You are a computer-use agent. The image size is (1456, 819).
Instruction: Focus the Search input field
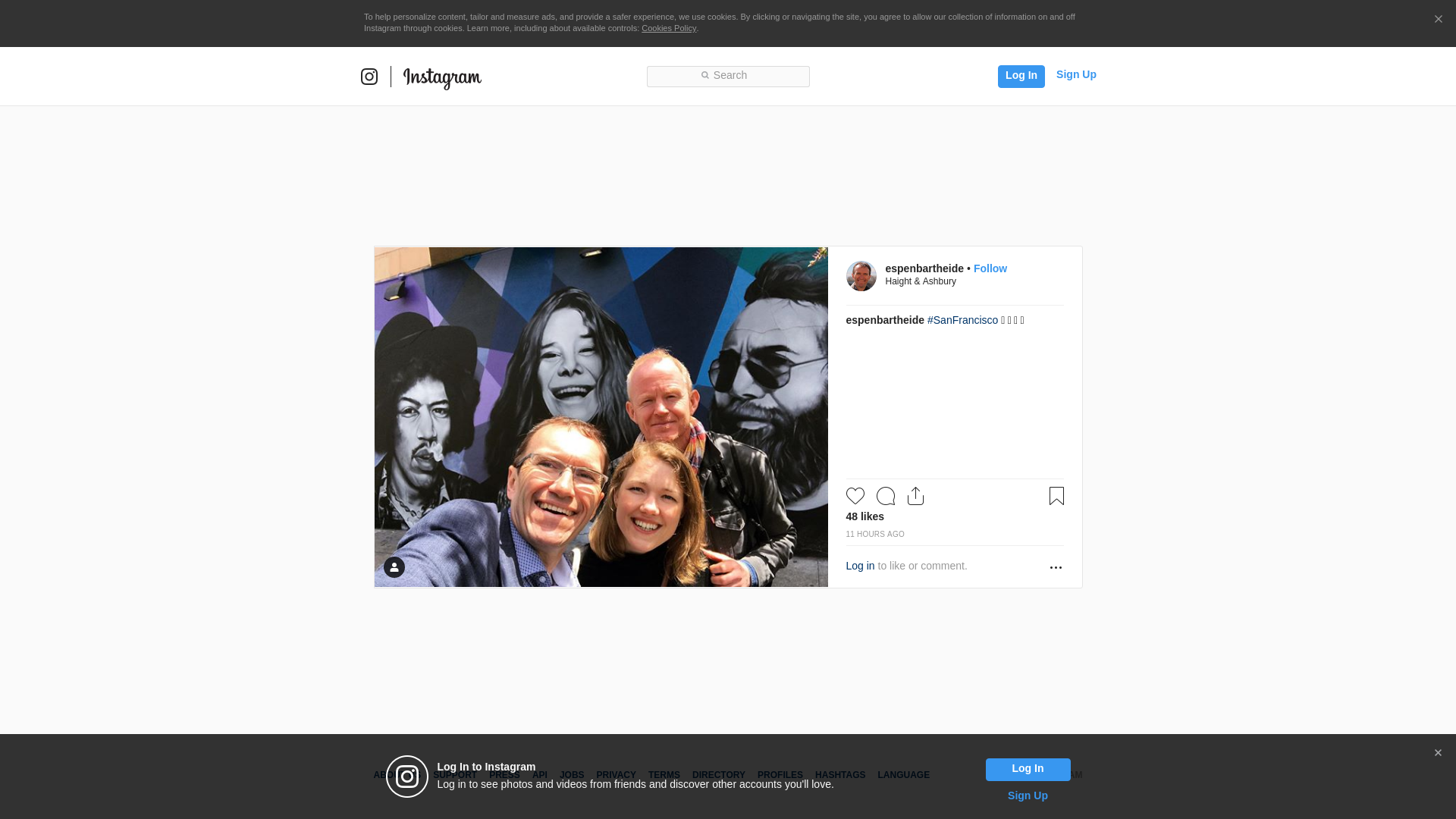pyautogui.click(x=728, y=76)
